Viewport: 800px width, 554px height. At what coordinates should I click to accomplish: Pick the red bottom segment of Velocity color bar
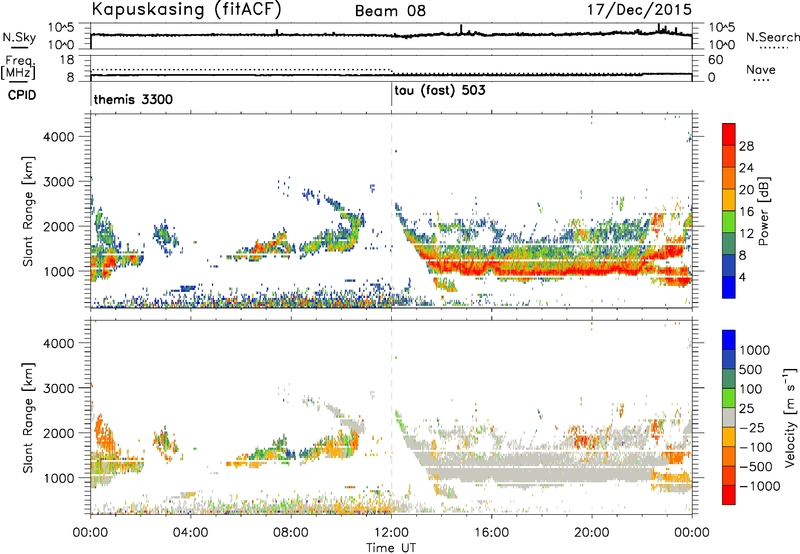pyautogui.click(x=729, y=495)
